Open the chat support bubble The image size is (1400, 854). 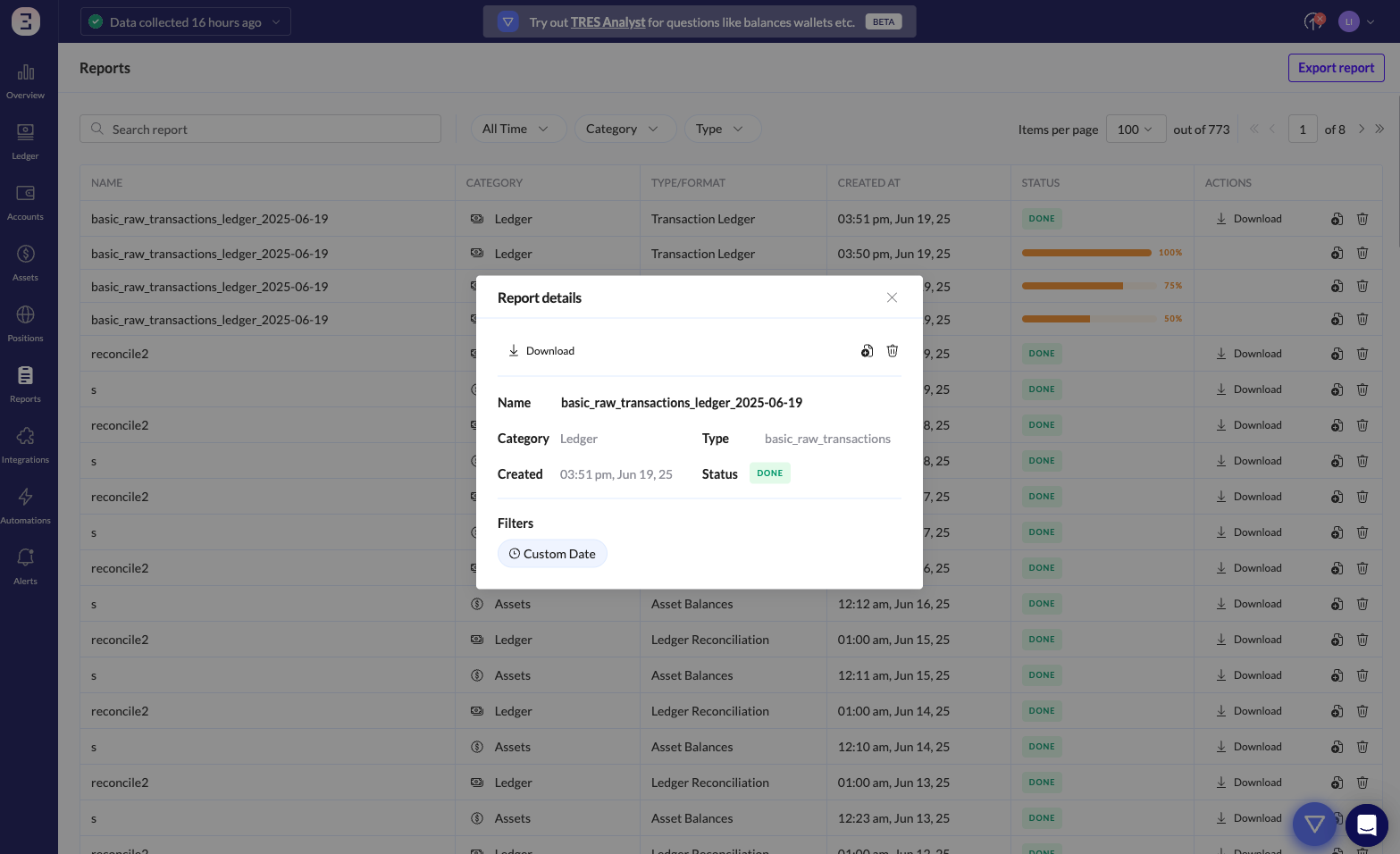click(1366, 825)
